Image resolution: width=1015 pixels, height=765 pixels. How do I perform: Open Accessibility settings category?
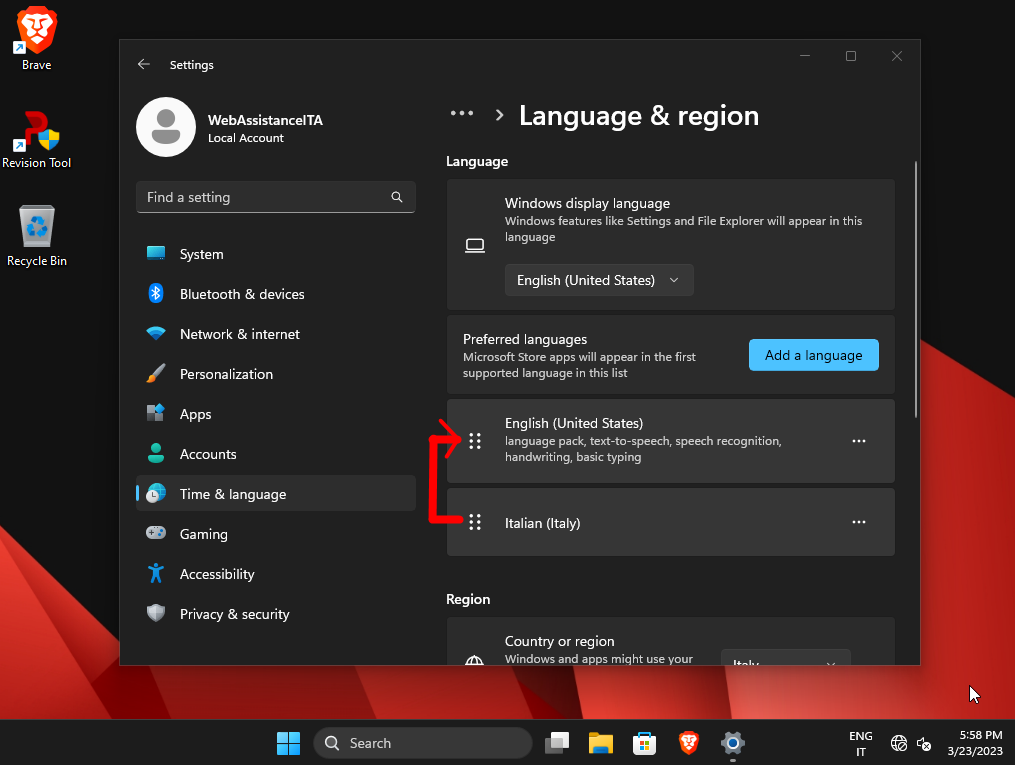tap(276, 574)
